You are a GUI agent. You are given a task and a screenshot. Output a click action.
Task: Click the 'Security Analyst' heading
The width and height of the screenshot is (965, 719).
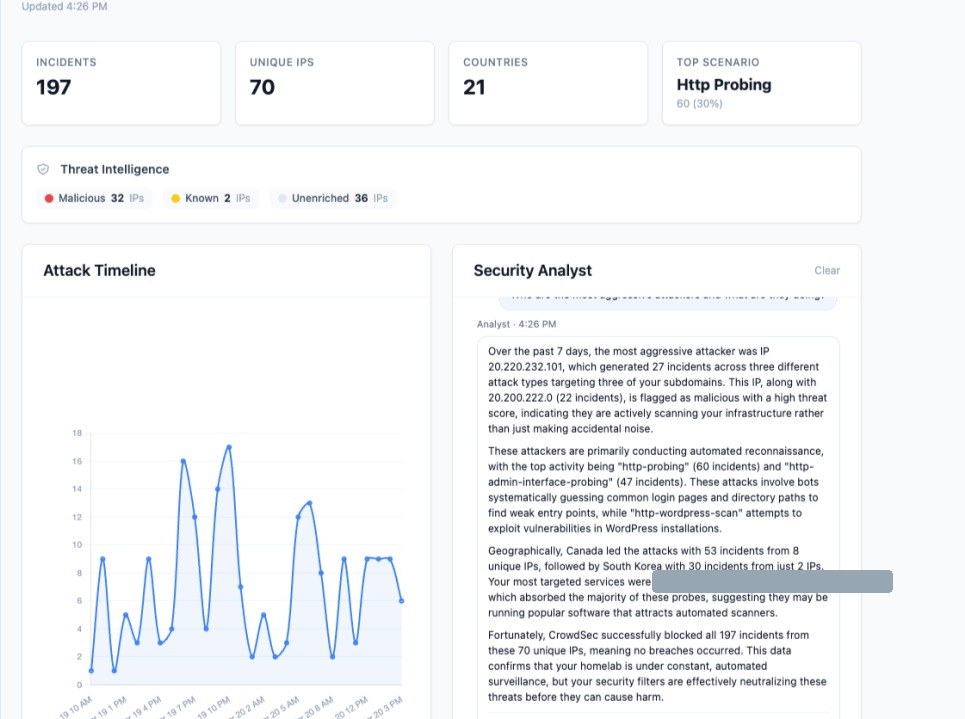coord(532,270)
